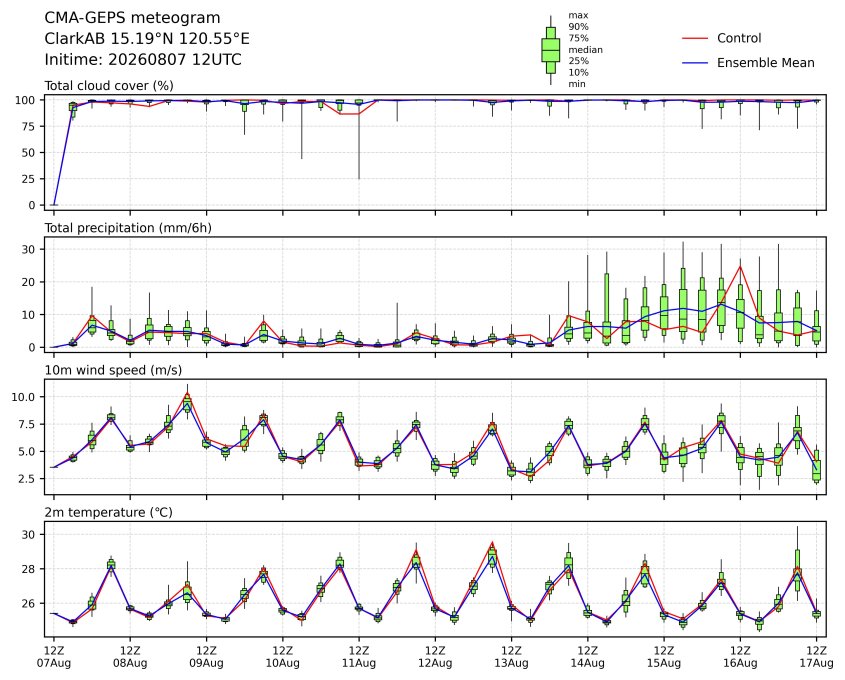Click the '100' tick on cloud cover axis

25,100
